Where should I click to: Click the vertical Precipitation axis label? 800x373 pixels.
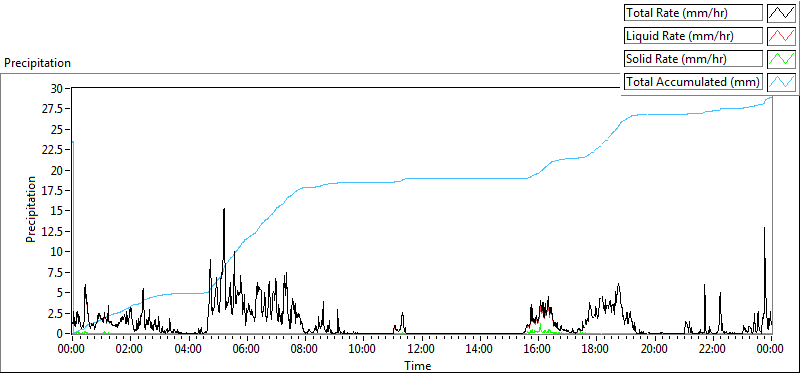pos(31,209)
